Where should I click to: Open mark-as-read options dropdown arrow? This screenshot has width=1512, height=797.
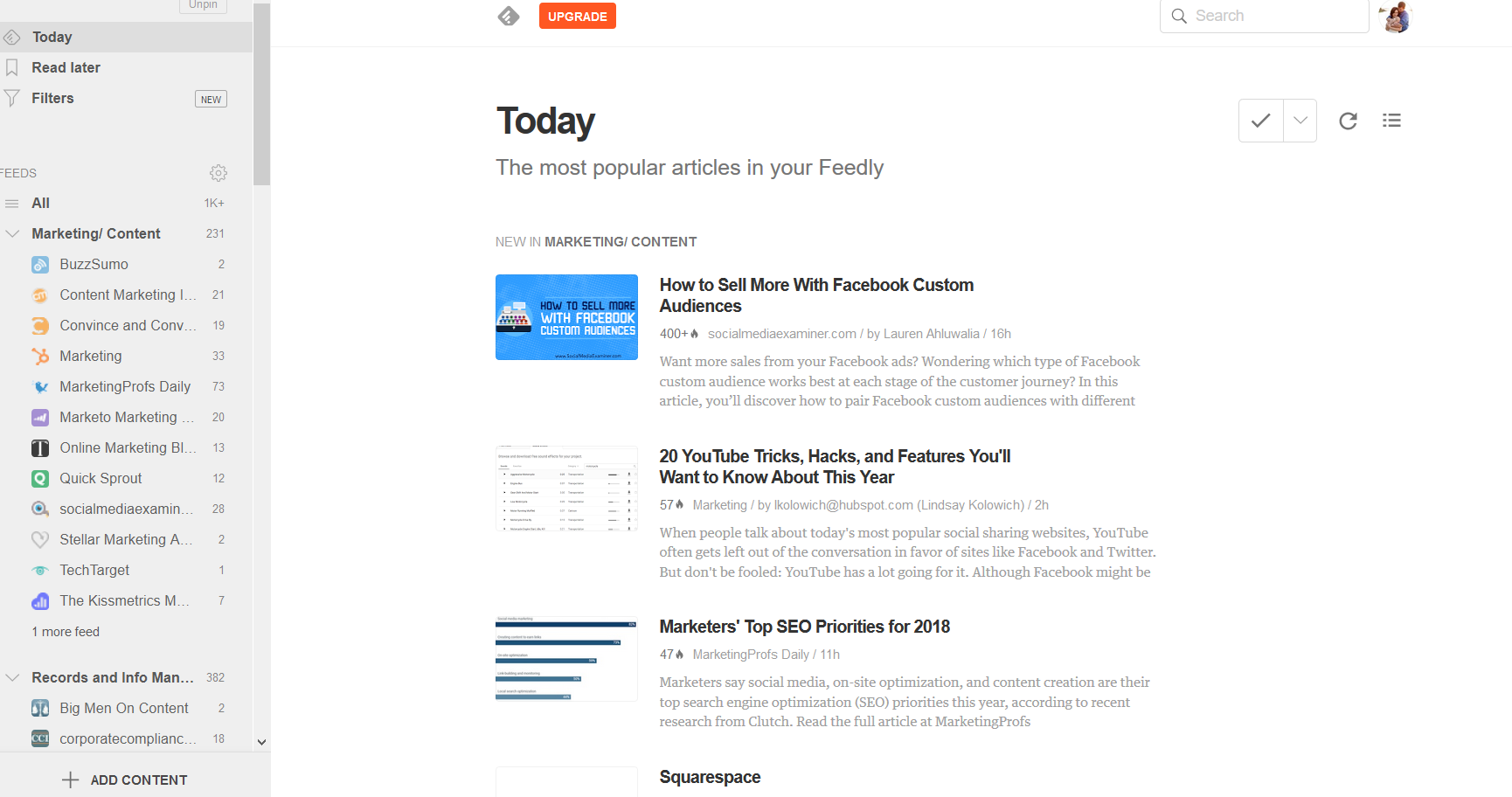pos(1300,121)
